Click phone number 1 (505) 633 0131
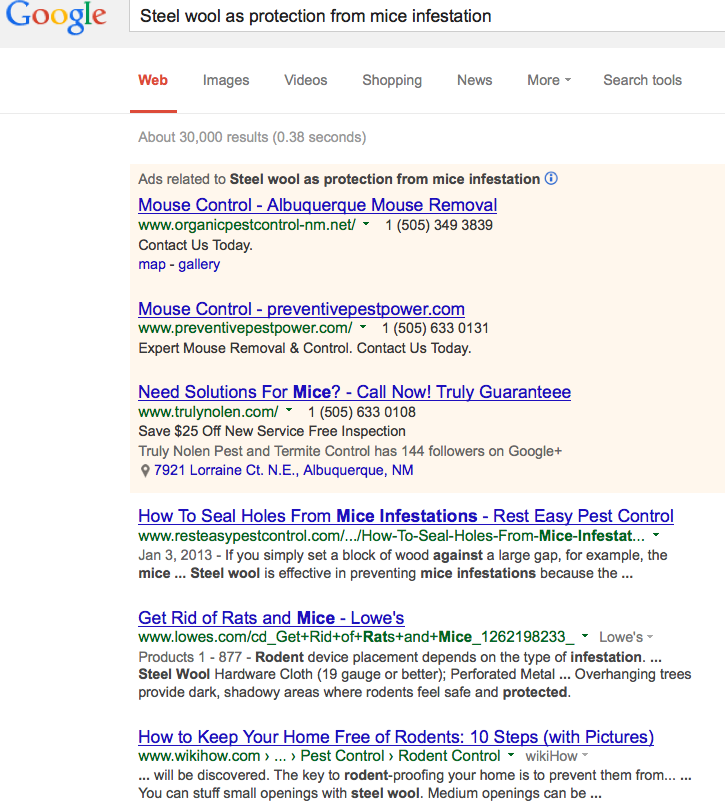The height and width of the screenshot is (808, 725). pos(435,328)
